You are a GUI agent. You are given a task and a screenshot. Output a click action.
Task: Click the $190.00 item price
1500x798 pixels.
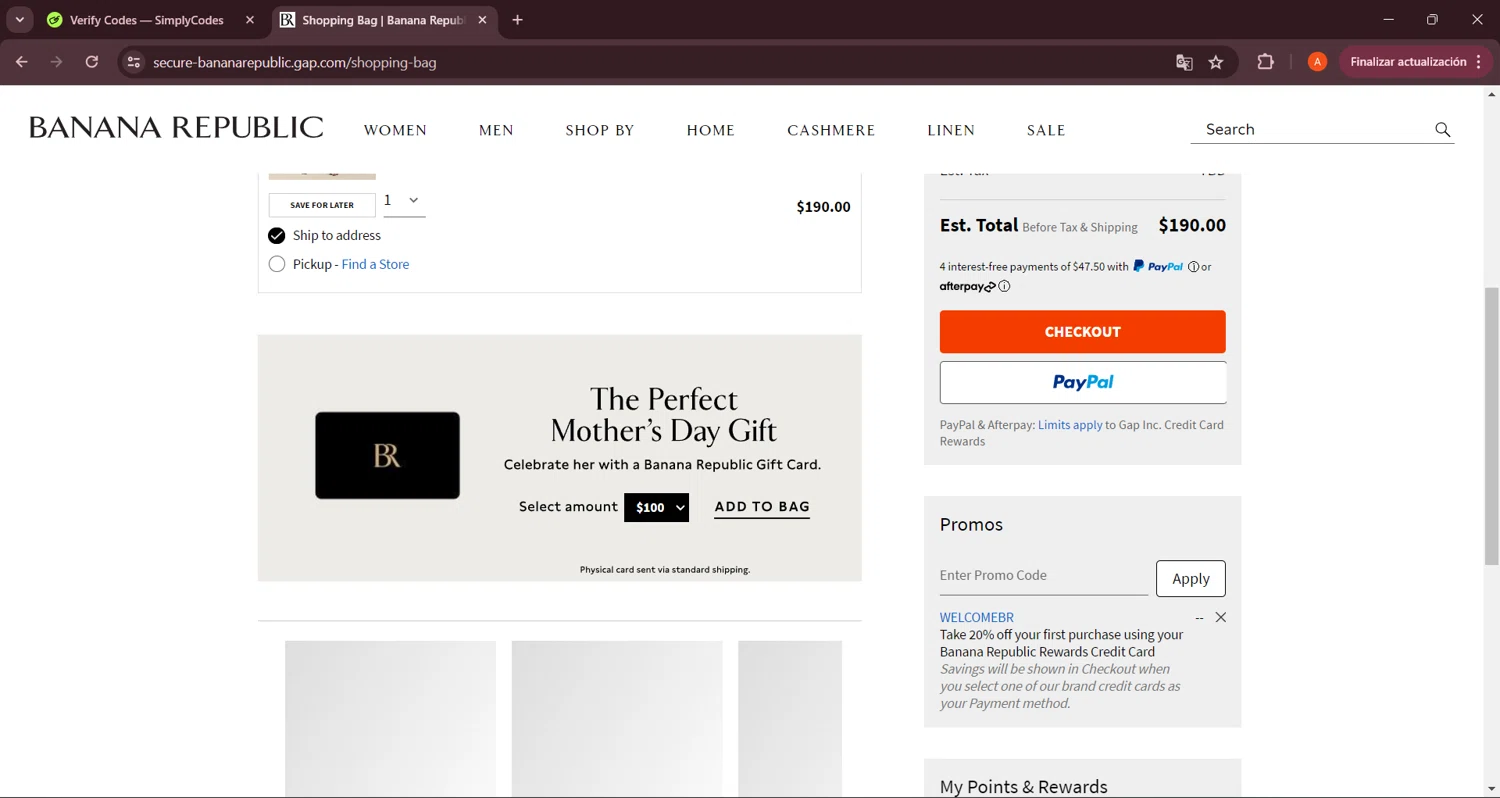pyautogui.click(x=823, y=207)
